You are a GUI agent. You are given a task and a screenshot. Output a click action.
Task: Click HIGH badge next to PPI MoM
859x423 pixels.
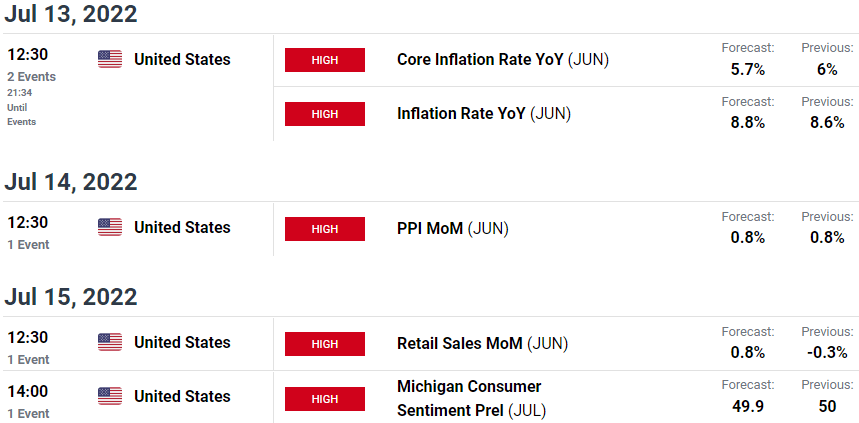(x=325, y=228)
